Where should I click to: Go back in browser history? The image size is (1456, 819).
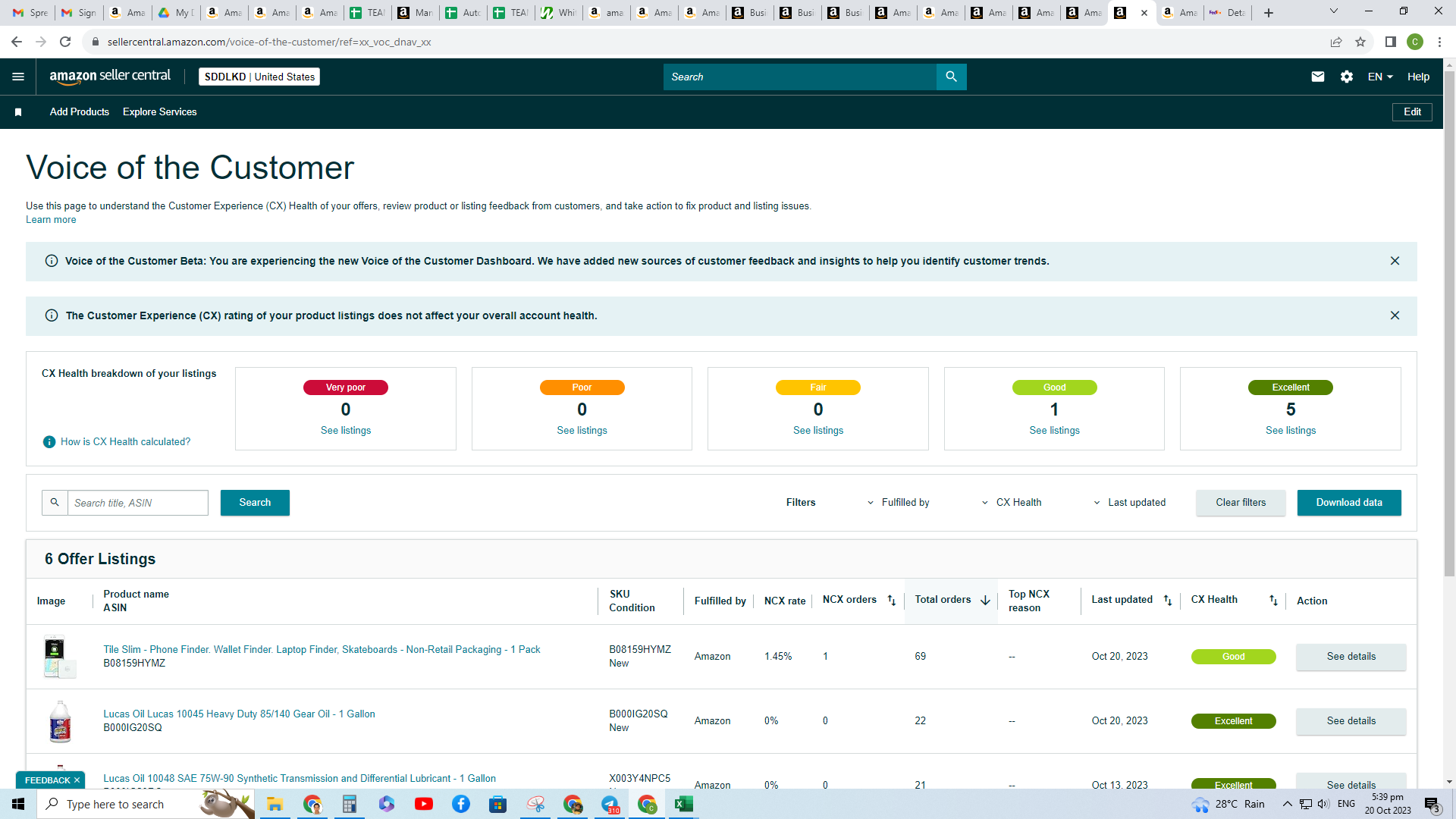tap(17, 42)
